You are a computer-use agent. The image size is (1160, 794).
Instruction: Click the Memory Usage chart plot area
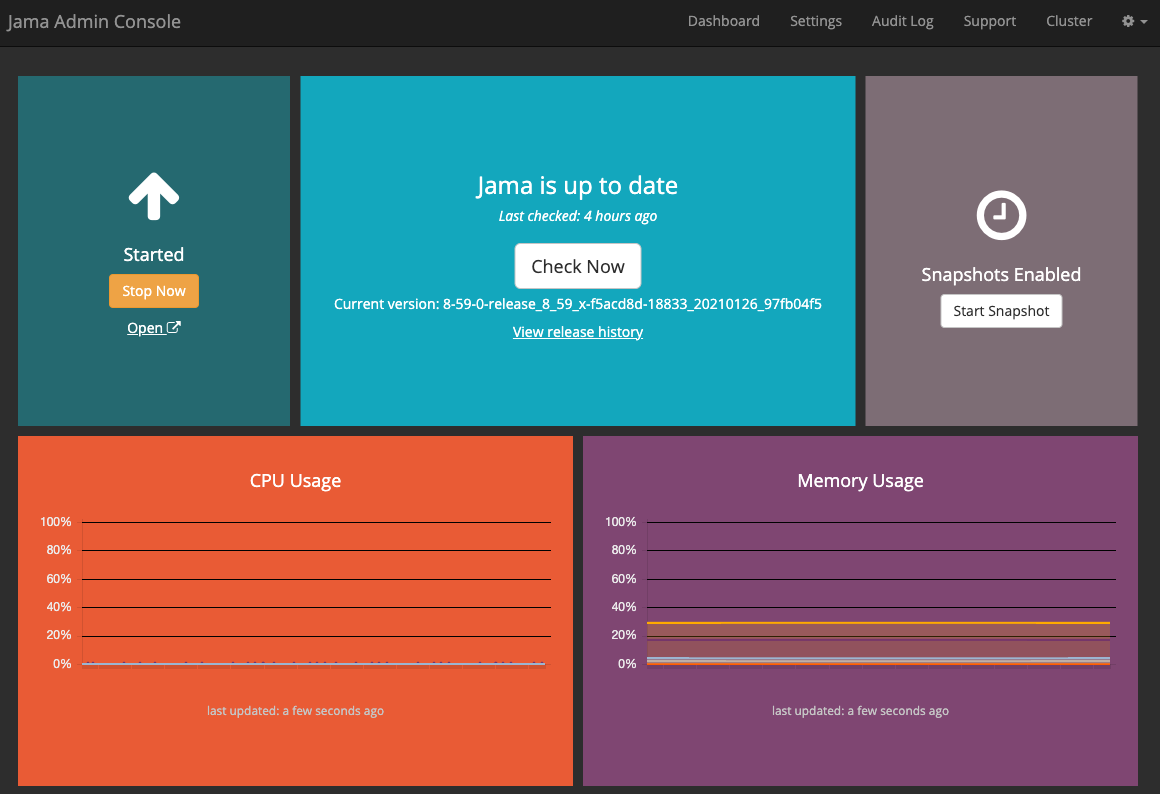click(x=882, y=593)
